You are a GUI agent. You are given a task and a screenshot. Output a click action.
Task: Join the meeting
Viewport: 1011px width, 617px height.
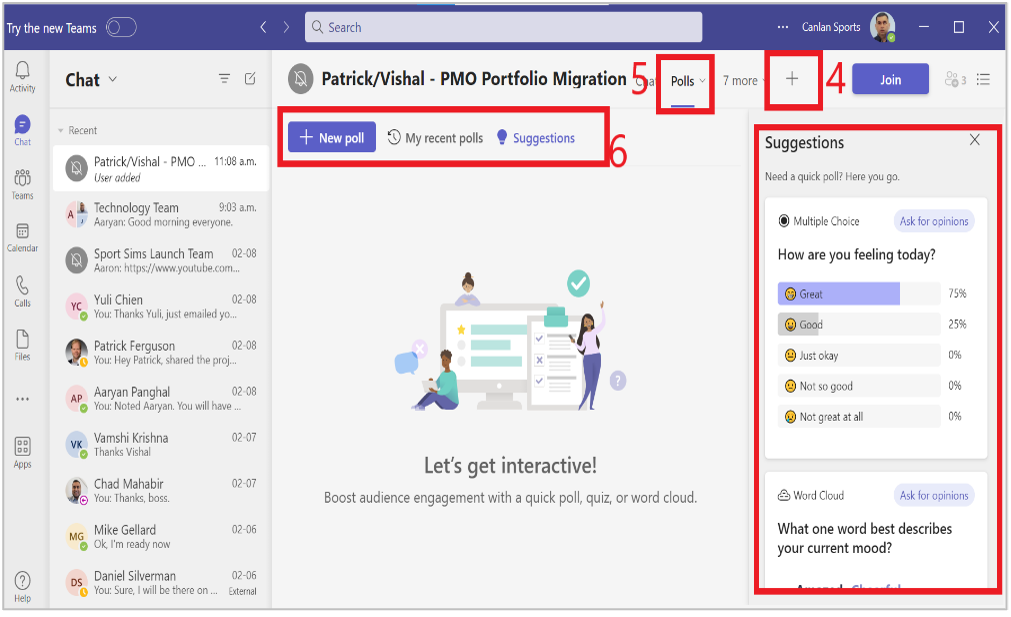click(x=890, y=79)
